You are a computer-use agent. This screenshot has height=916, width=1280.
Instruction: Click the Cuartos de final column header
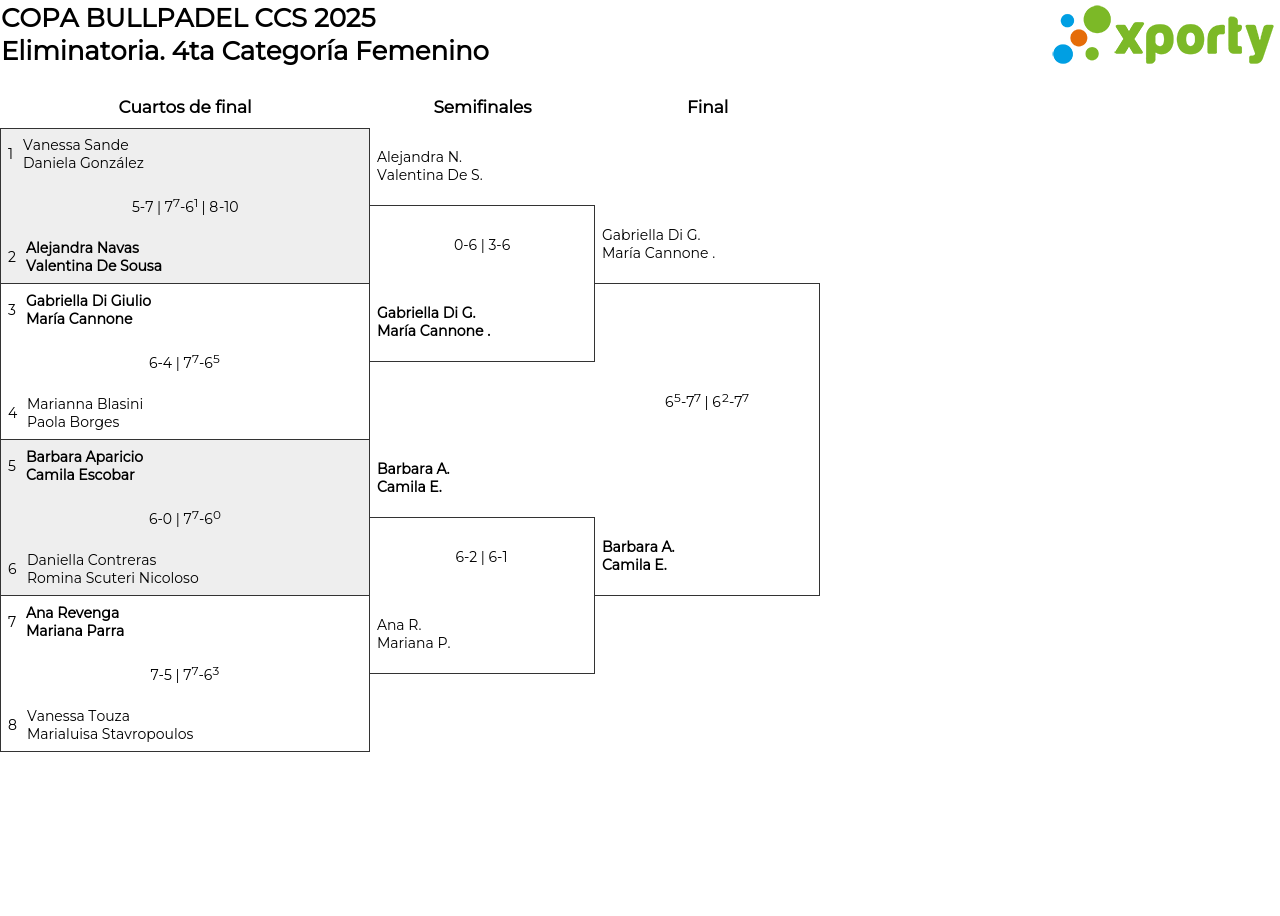(x=185, y=107)
